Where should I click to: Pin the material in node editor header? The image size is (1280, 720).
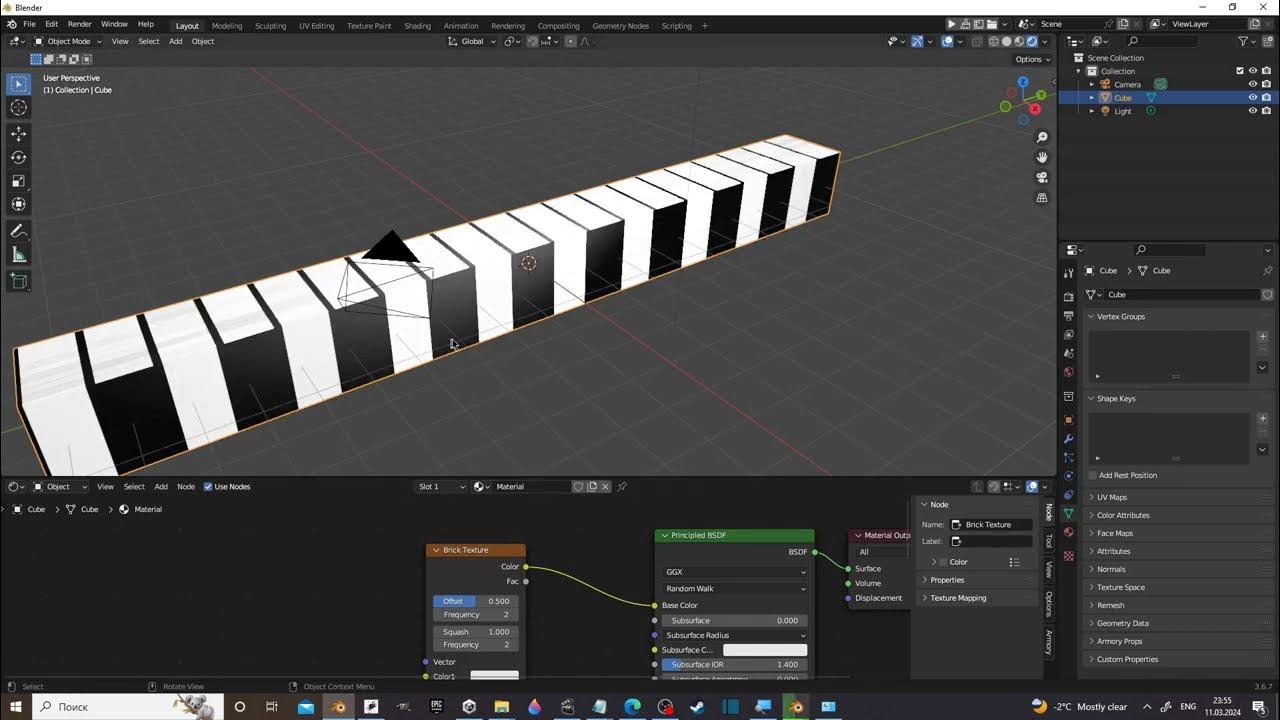[x=622, y=487]
